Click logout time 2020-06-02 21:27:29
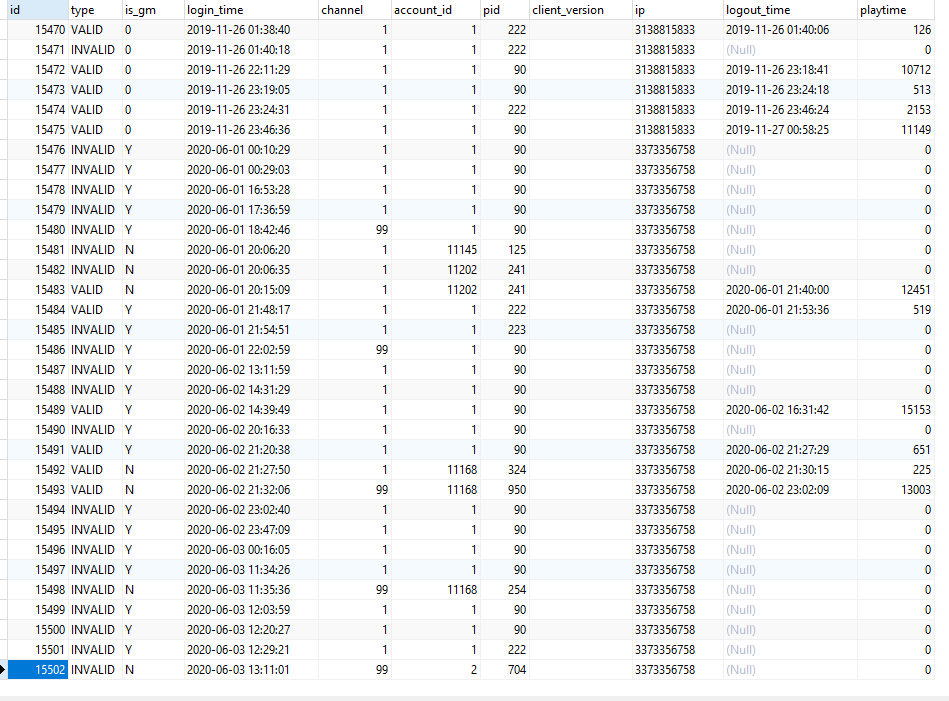The image size is (949, 701). click(778, 449)
